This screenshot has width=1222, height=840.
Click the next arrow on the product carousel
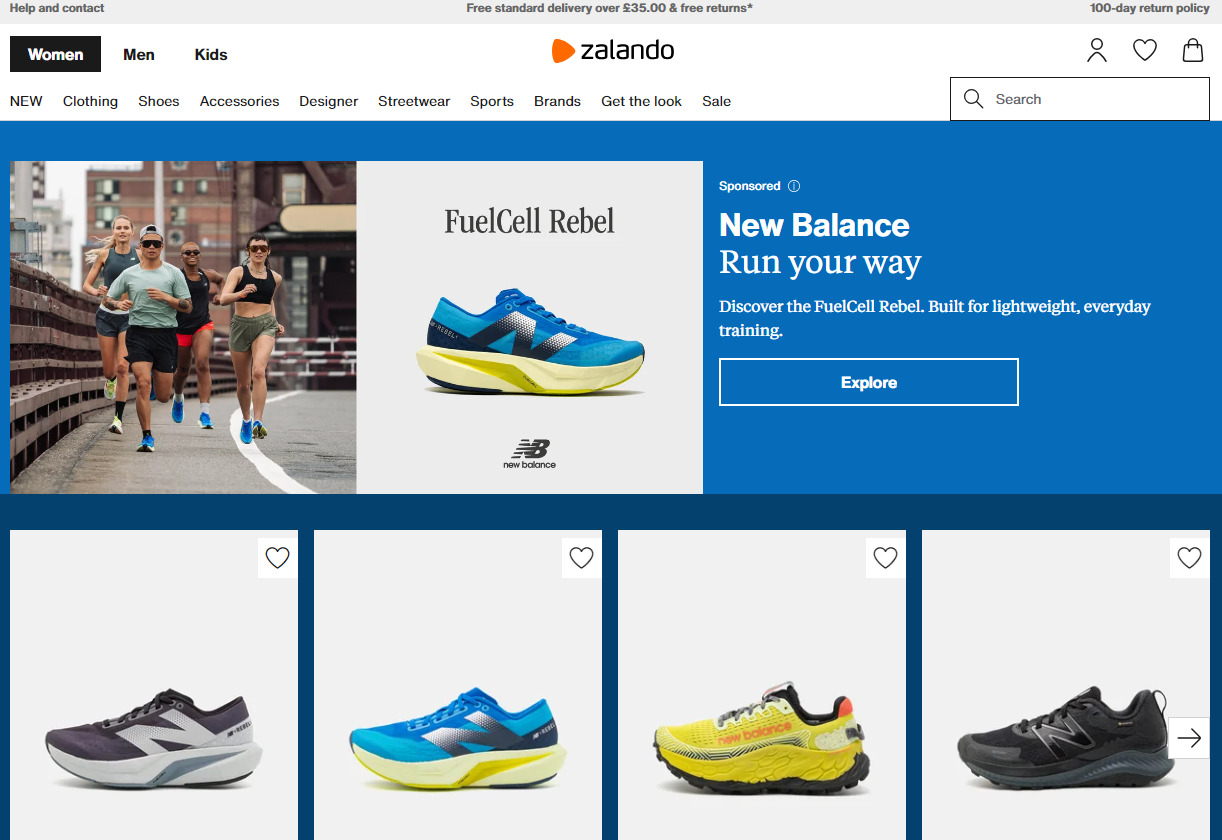point(1189,738)
